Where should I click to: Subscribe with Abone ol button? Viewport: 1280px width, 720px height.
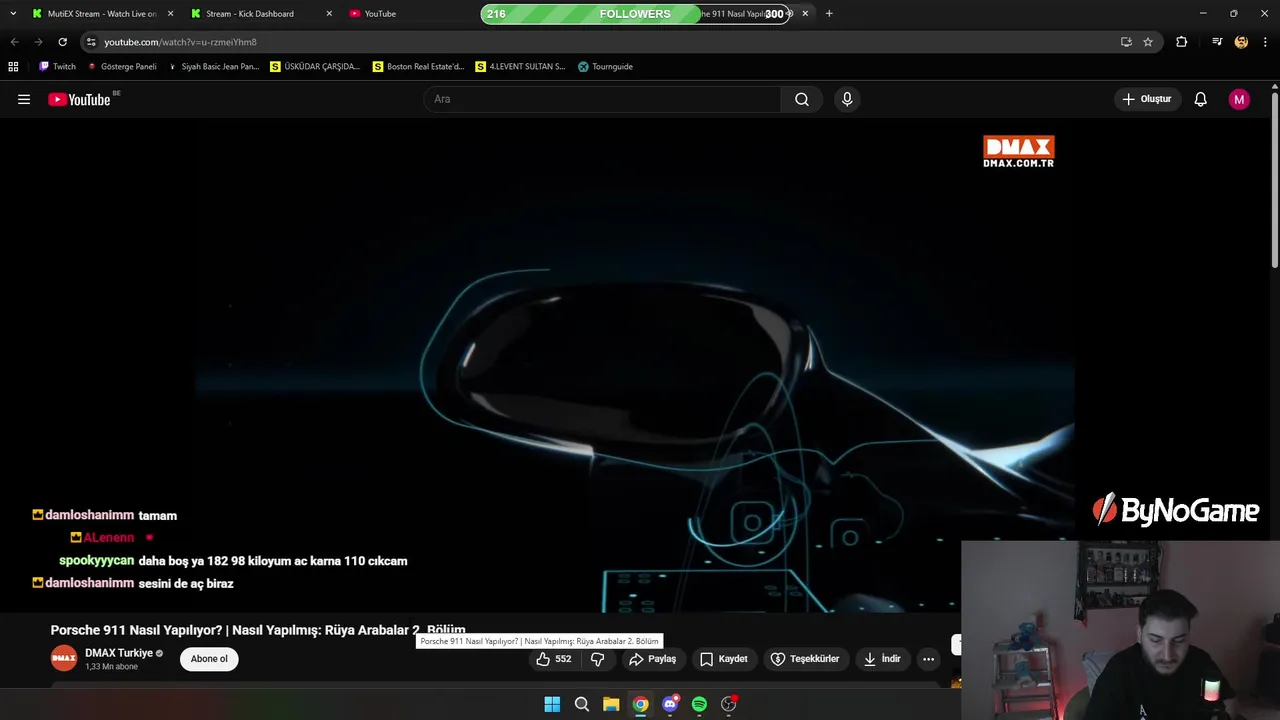209,659
